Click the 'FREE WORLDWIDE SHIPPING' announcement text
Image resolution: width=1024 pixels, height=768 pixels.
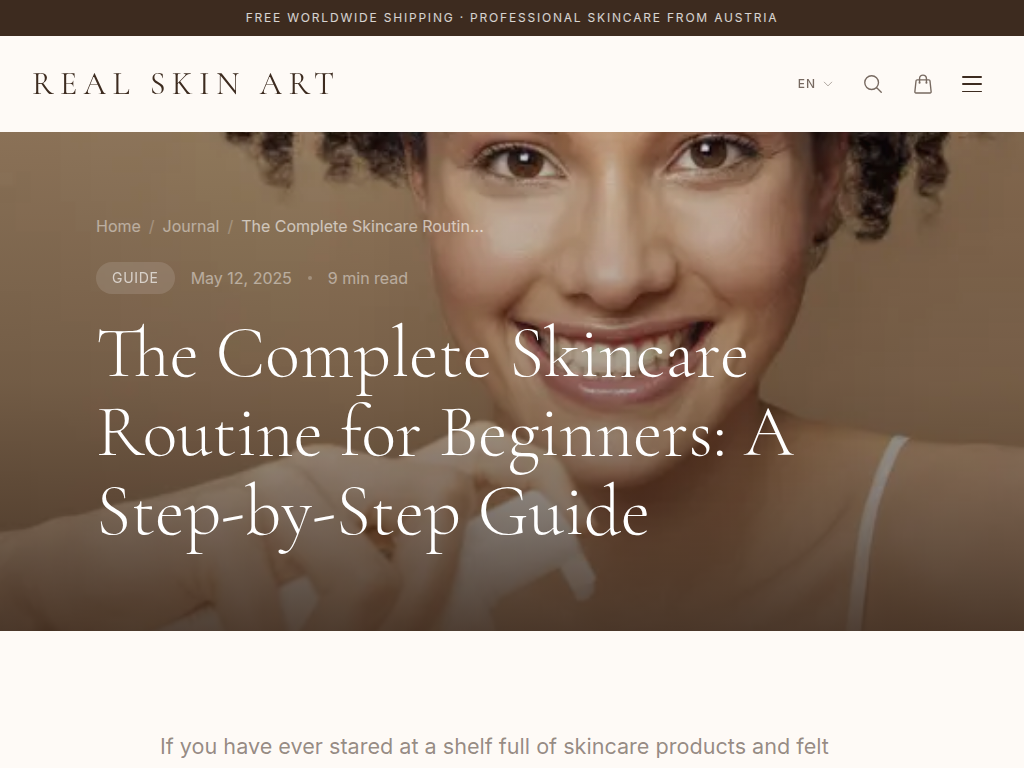[349, 18]
